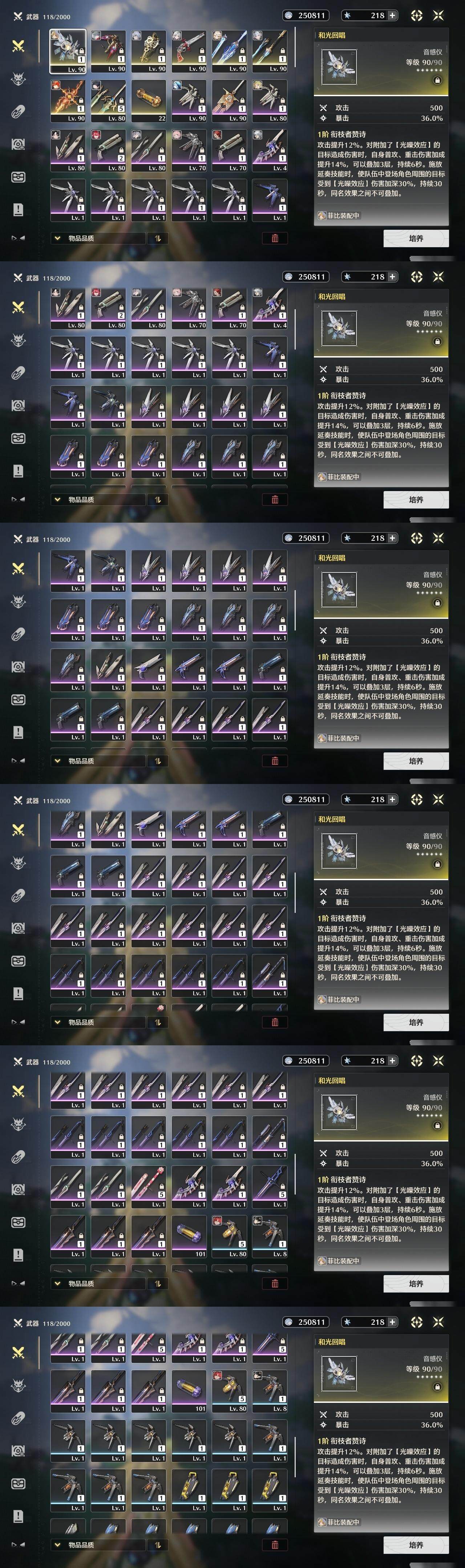Toggle the lock on 和光回唱 card in bottommost screen
This screenshot has width=465, height=1568.
[x=437, y=1387]
